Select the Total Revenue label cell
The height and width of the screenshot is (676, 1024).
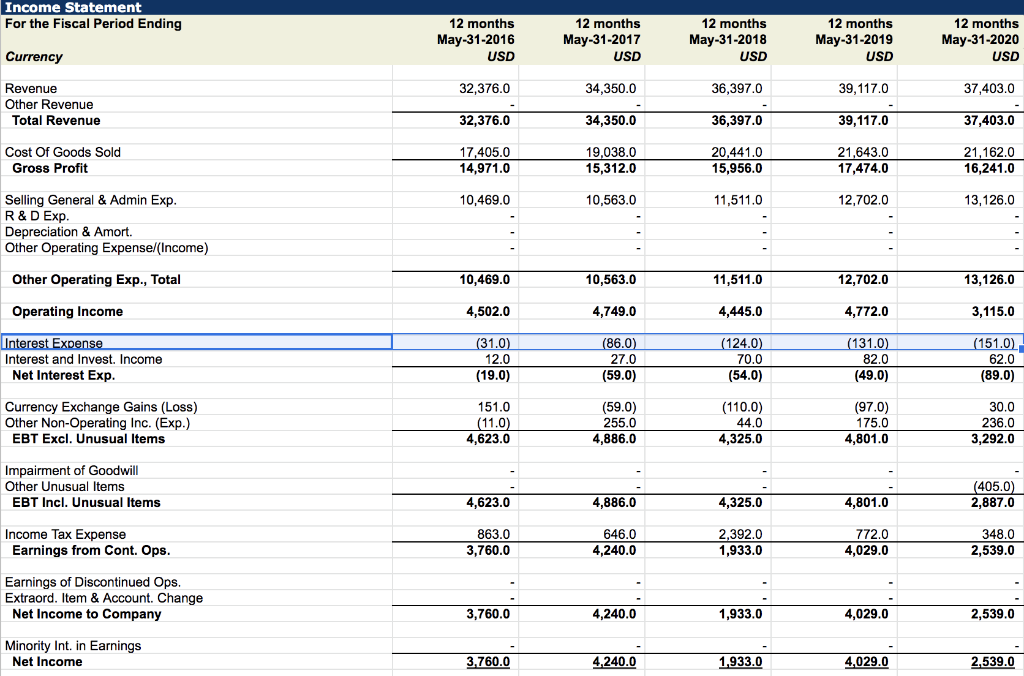(x=58, y=120)
